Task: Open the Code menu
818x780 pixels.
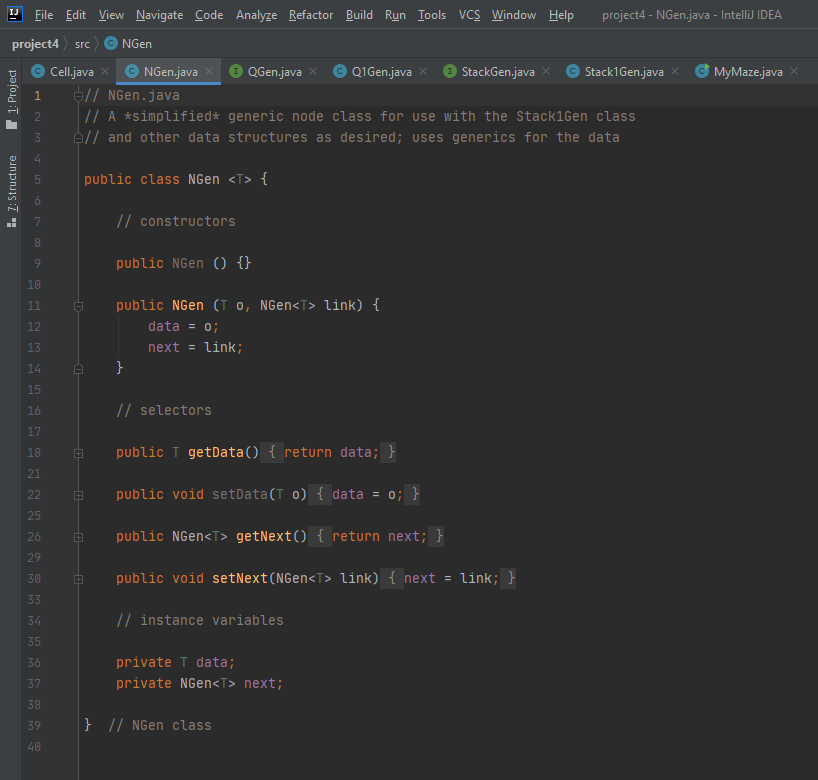Action: tap(209, 15)
